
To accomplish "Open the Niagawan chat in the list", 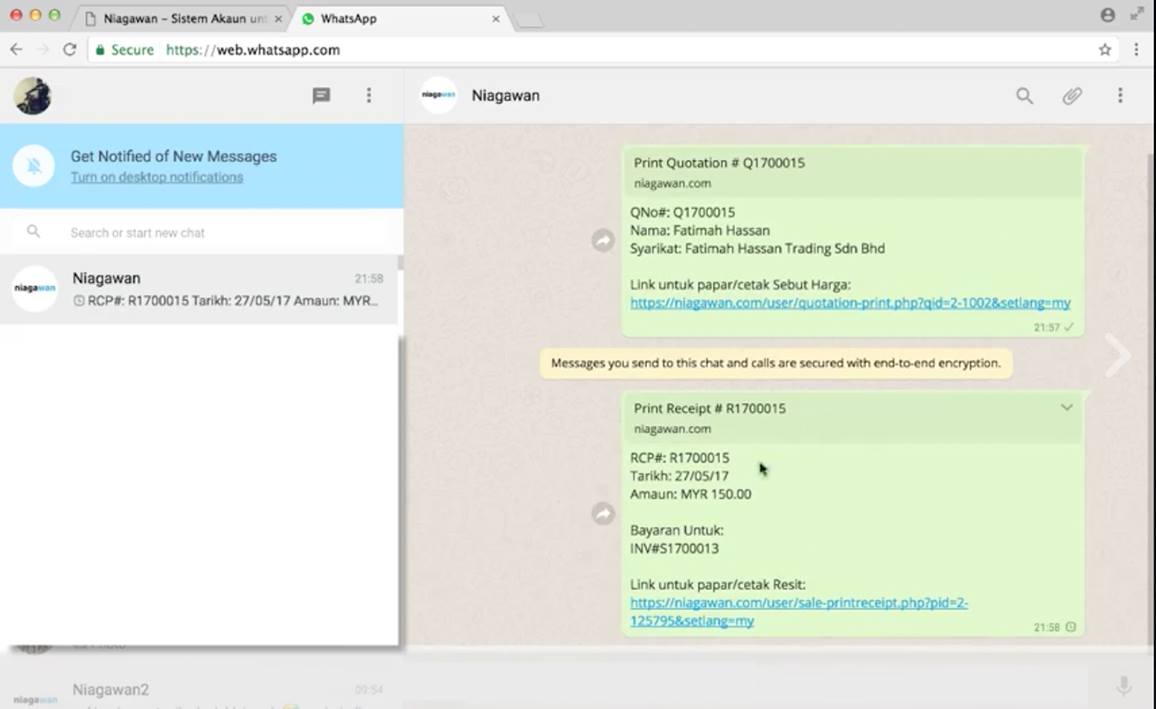I will (199, 289).
